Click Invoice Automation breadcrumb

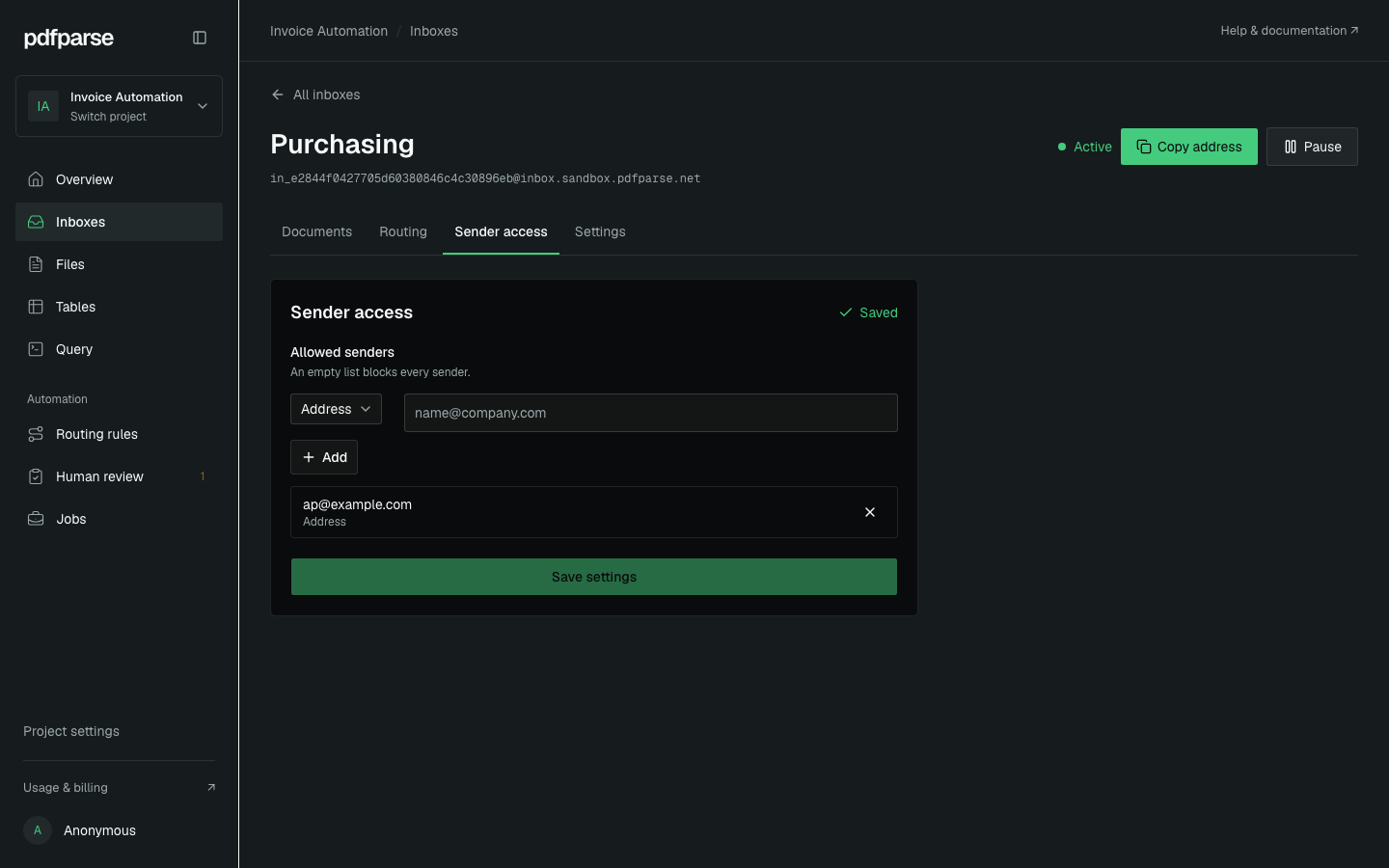[329, 31]
